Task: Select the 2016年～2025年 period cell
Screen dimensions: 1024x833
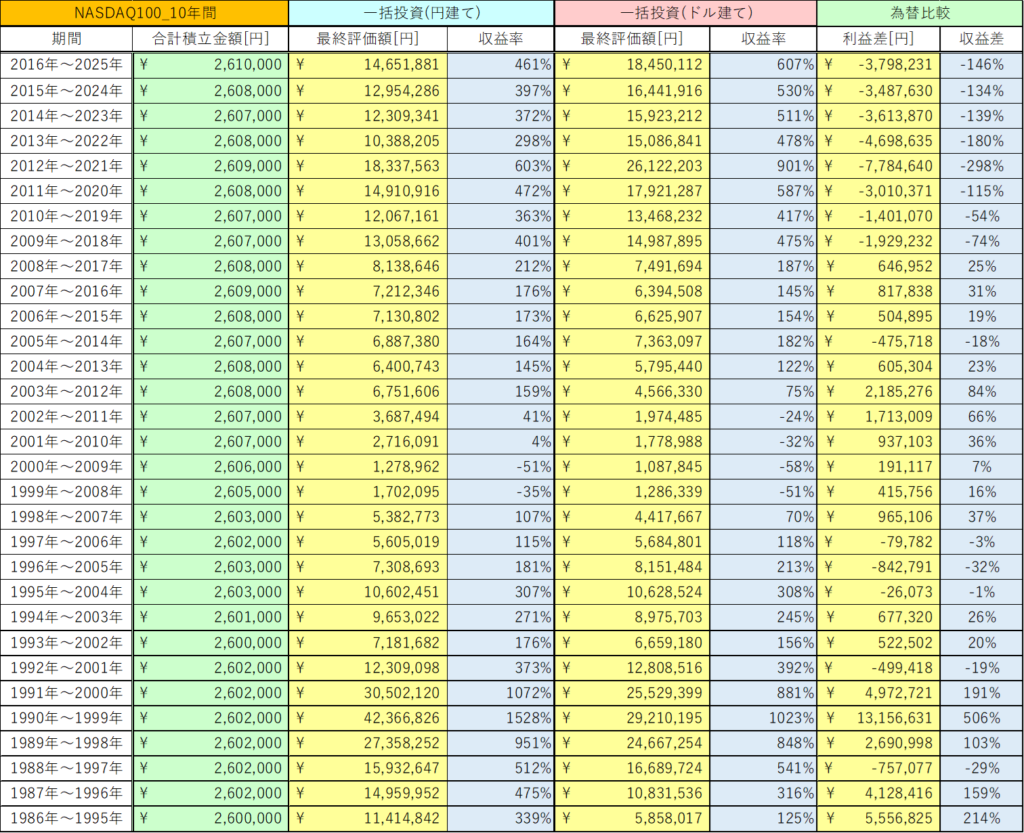Action: tap(66, 65)
